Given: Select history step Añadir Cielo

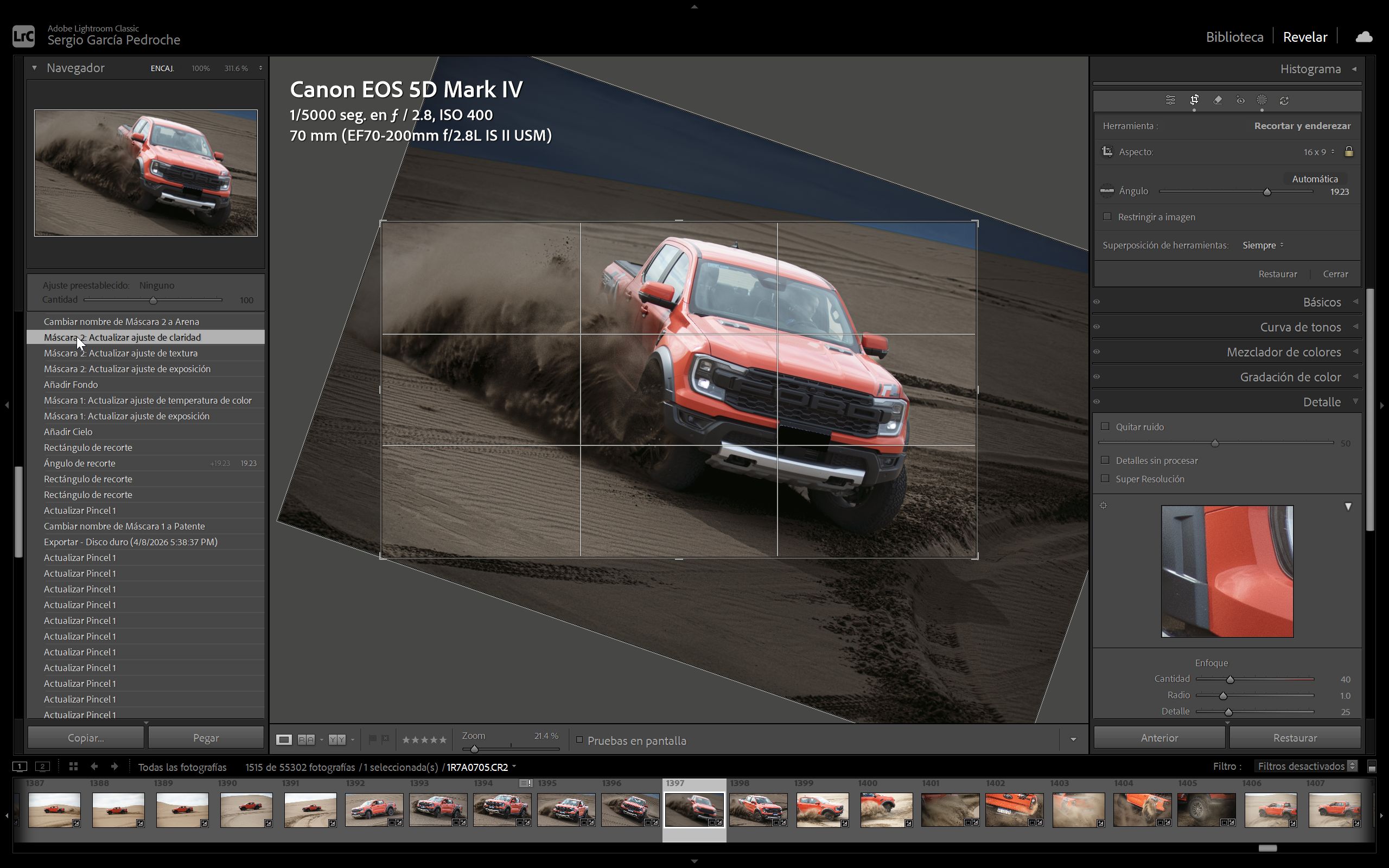Looking at the screenshot, I should point(68,432).
